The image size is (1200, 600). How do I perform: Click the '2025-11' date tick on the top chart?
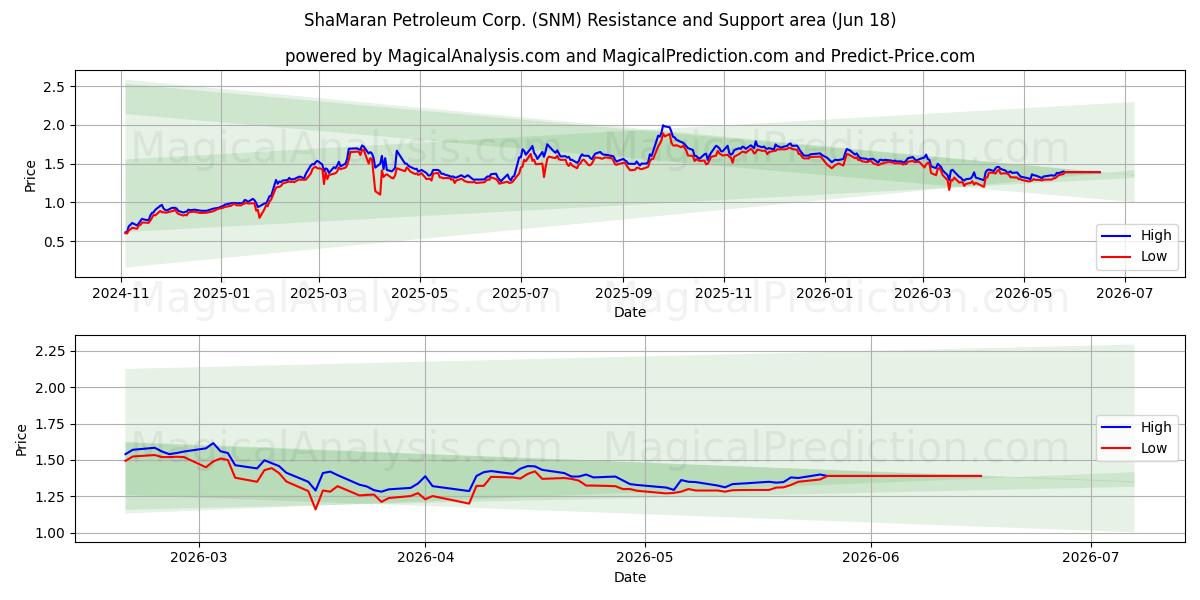[x=723, y=295]
